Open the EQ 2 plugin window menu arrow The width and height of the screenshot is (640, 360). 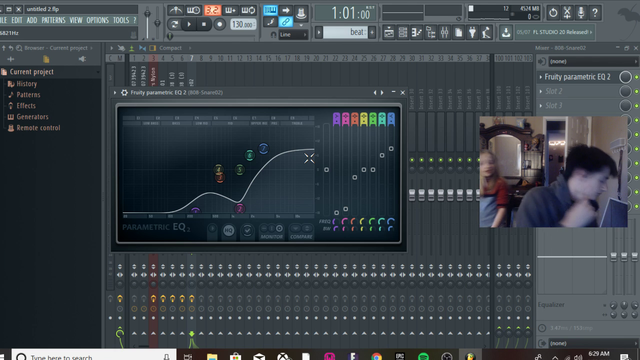click(115, 93)
